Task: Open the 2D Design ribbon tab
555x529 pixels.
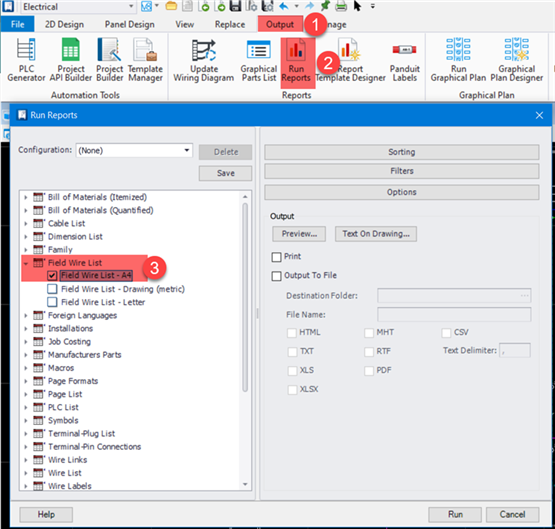Action: click(64, 24)
